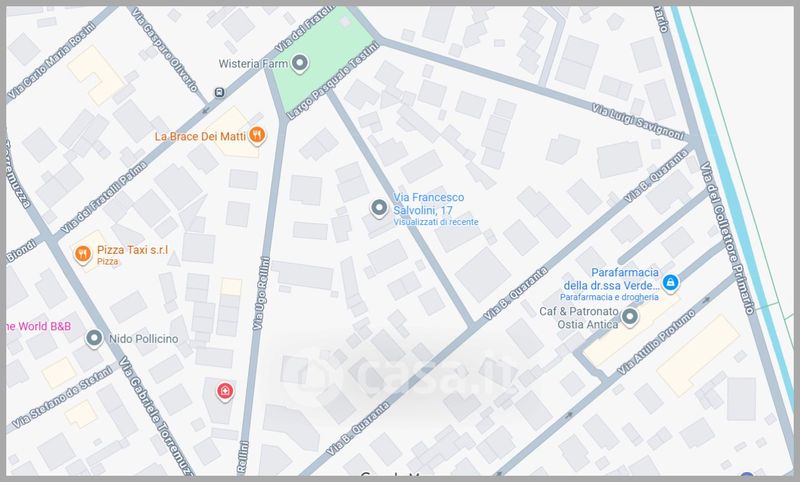This screenshot has width=800, height=482.
Task: Open the Parafarmacia blue shopping icon
Action: tap(670, 283)
